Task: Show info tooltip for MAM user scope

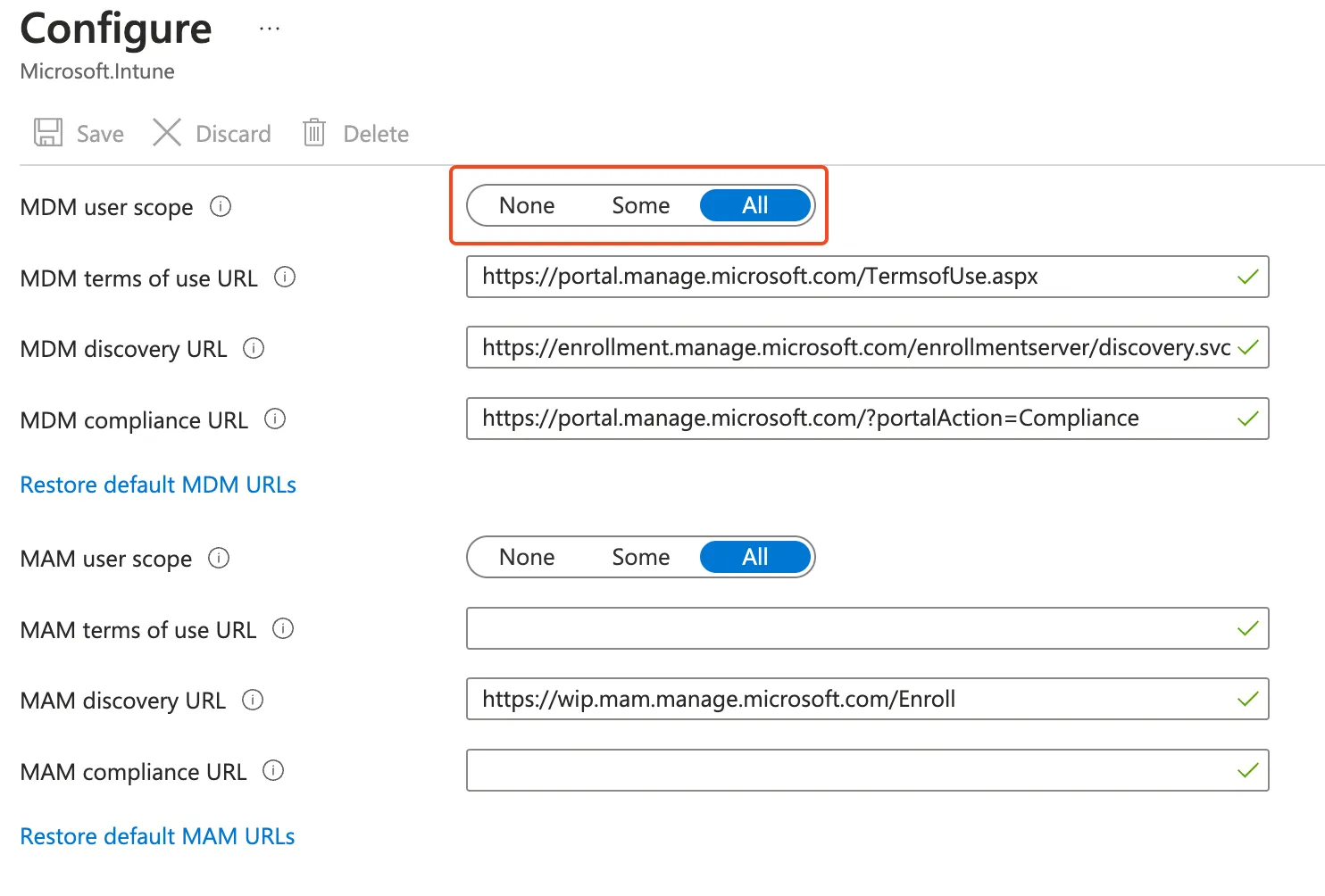Action: pyautogui.click(x=219, y=558)
